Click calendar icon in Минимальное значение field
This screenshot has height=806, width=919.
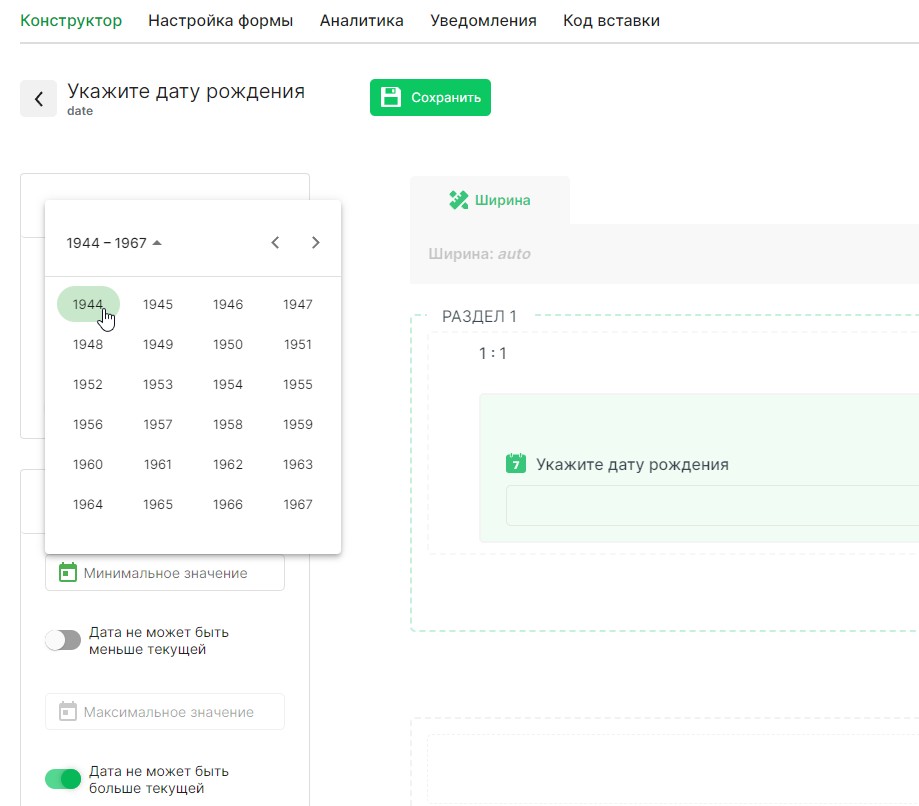68,572
